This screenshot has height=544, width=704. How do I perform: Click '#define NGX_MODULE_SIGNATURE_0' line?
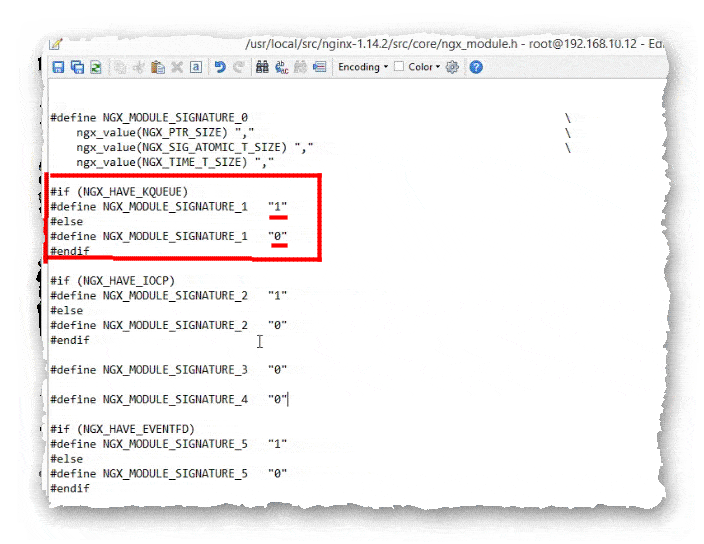[x=149, y=118]
